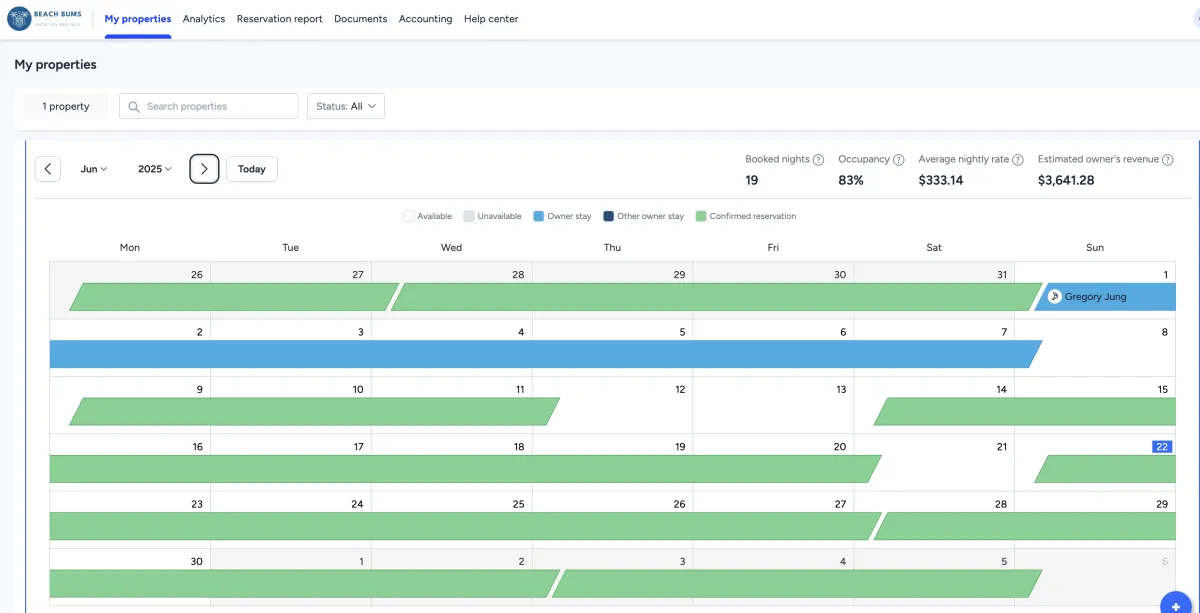Image resolution: width=1200 pixels, height=613 pixels.
Task: Click the booked nights value 19
Action: (752, 180)
